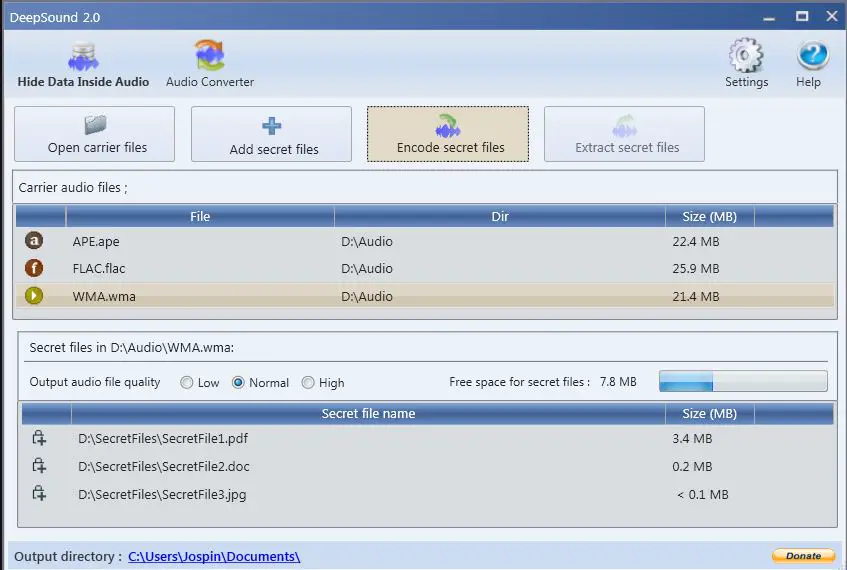Click the carrier files Size (MB) column header

coord(709,217)
